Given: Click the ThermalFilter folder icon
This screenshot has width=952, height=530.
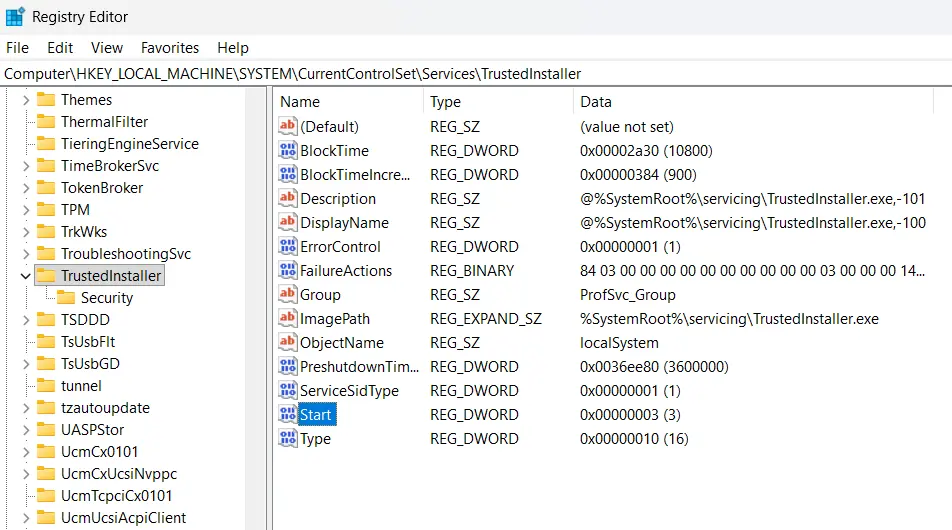Looking at the screenshot, I should click(x=46, y=121).
